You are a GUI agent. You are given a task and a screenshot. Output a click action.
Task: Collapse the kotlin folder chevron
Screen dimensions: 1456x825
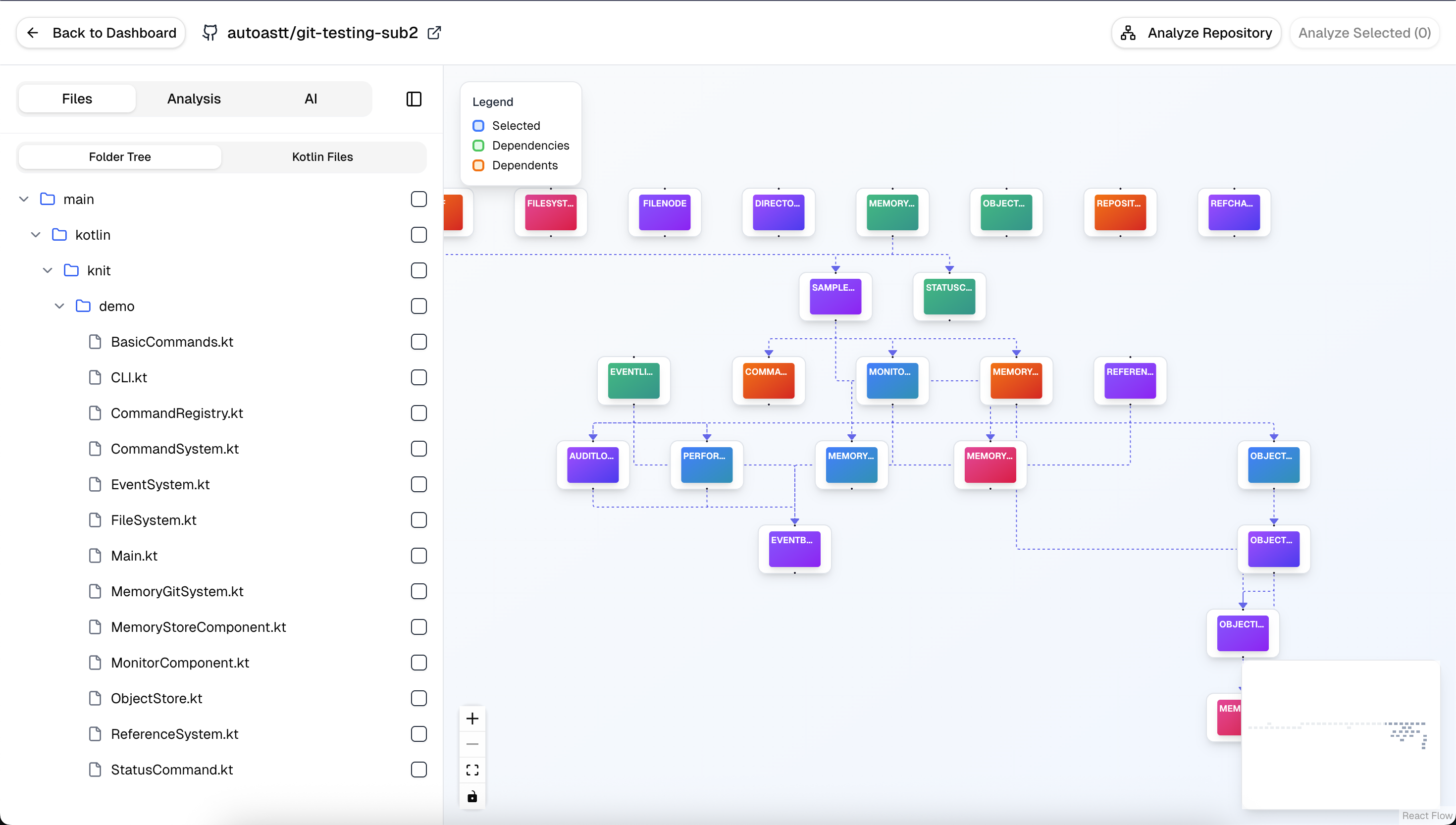tap(36, 235)
